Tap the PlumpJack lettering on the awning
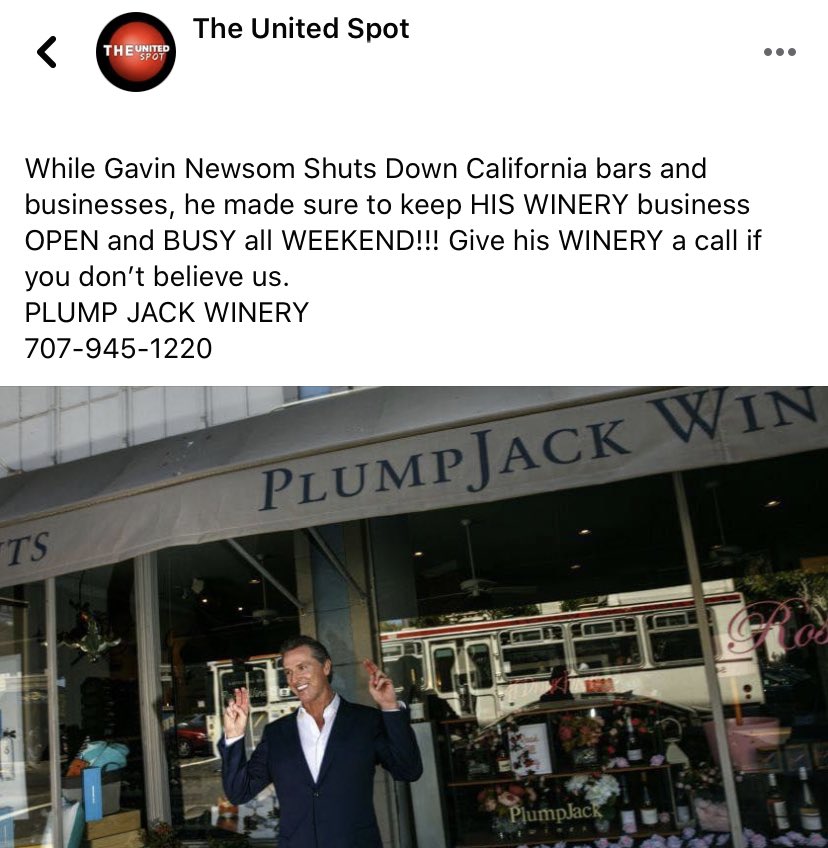This screenshot has width=828, height=848. (445, 463)
